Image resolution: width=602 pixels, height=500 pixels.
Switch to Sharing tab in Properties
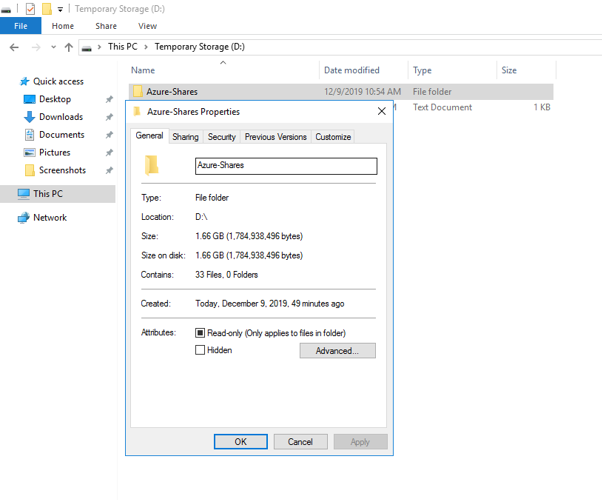pos(185,137)
